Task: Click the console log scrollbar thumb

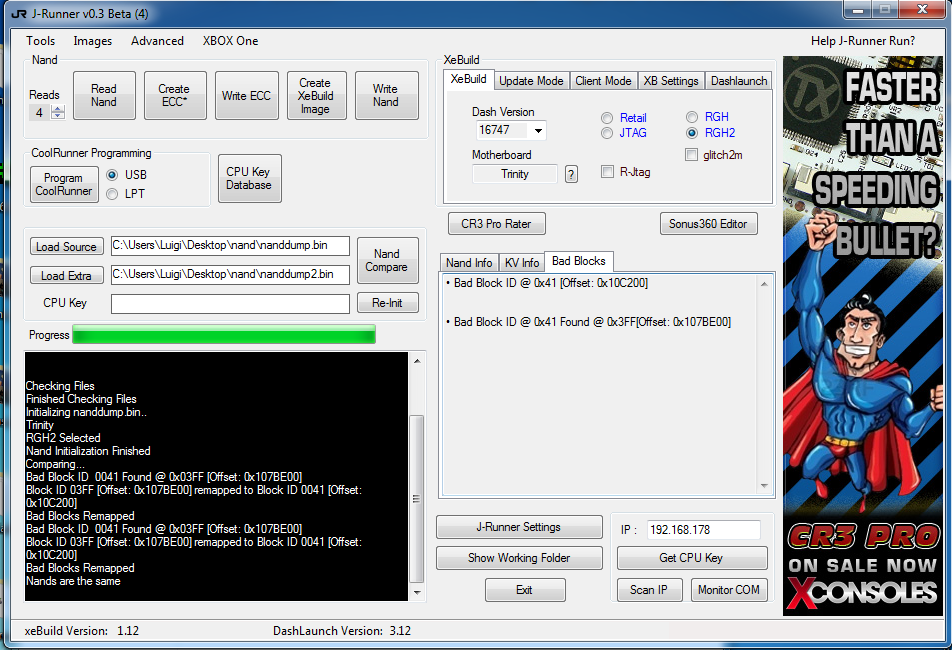Action: point(416,498)
